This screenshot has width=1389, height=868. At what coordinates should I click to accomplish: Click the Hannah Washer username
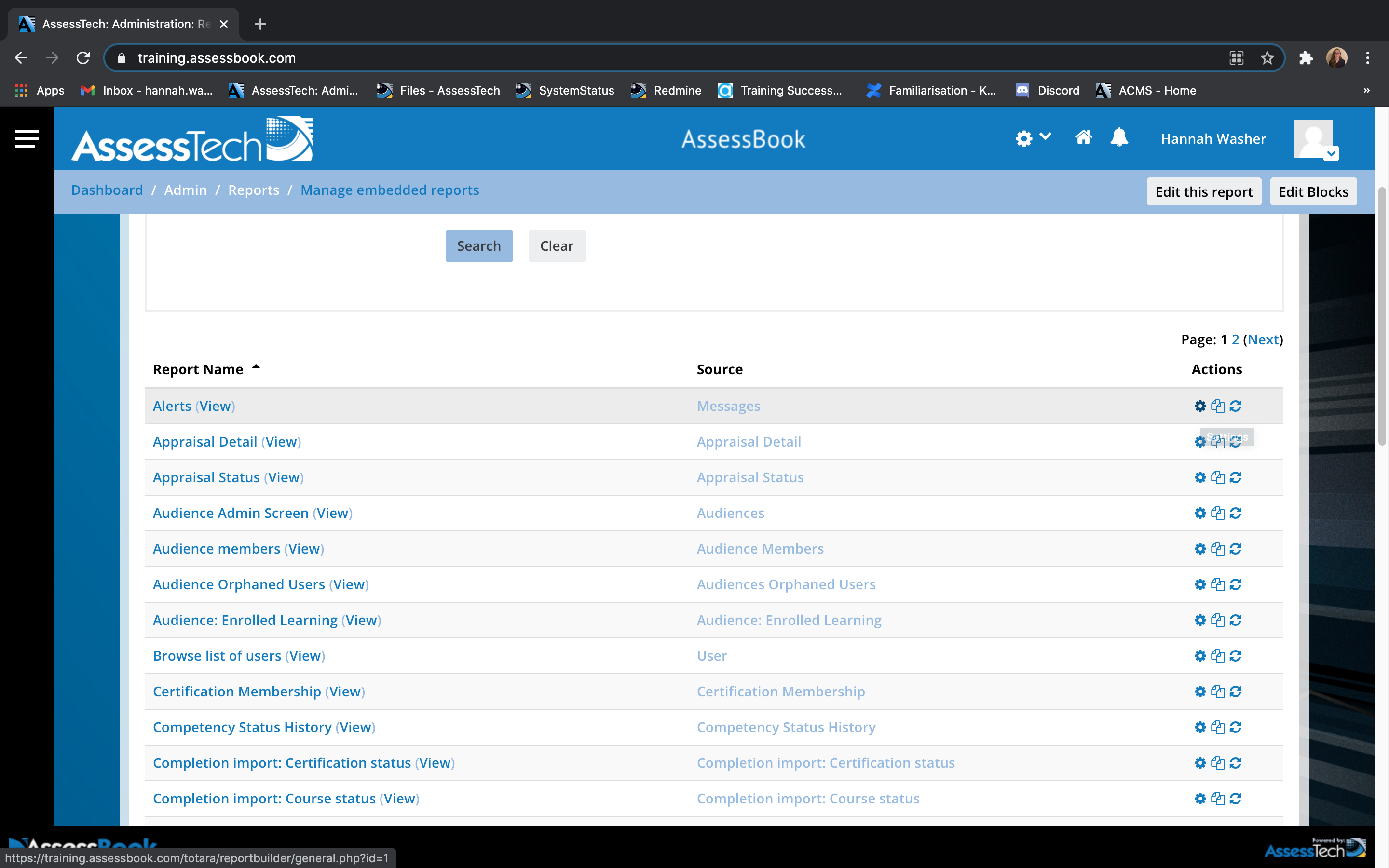click(x=1213, y=139)
